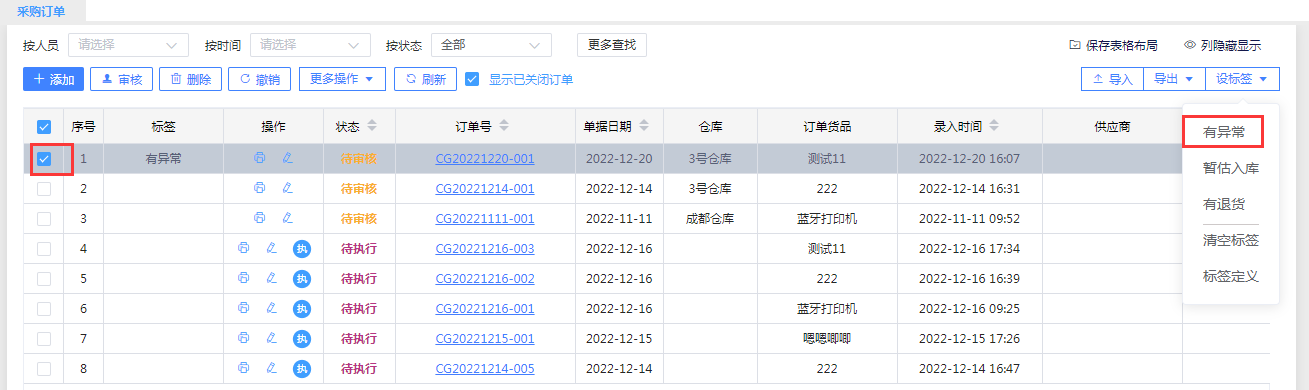Viewport: 1309px width, 390px height.
Task: Click the 刷新 button
Action: (425, 79)
